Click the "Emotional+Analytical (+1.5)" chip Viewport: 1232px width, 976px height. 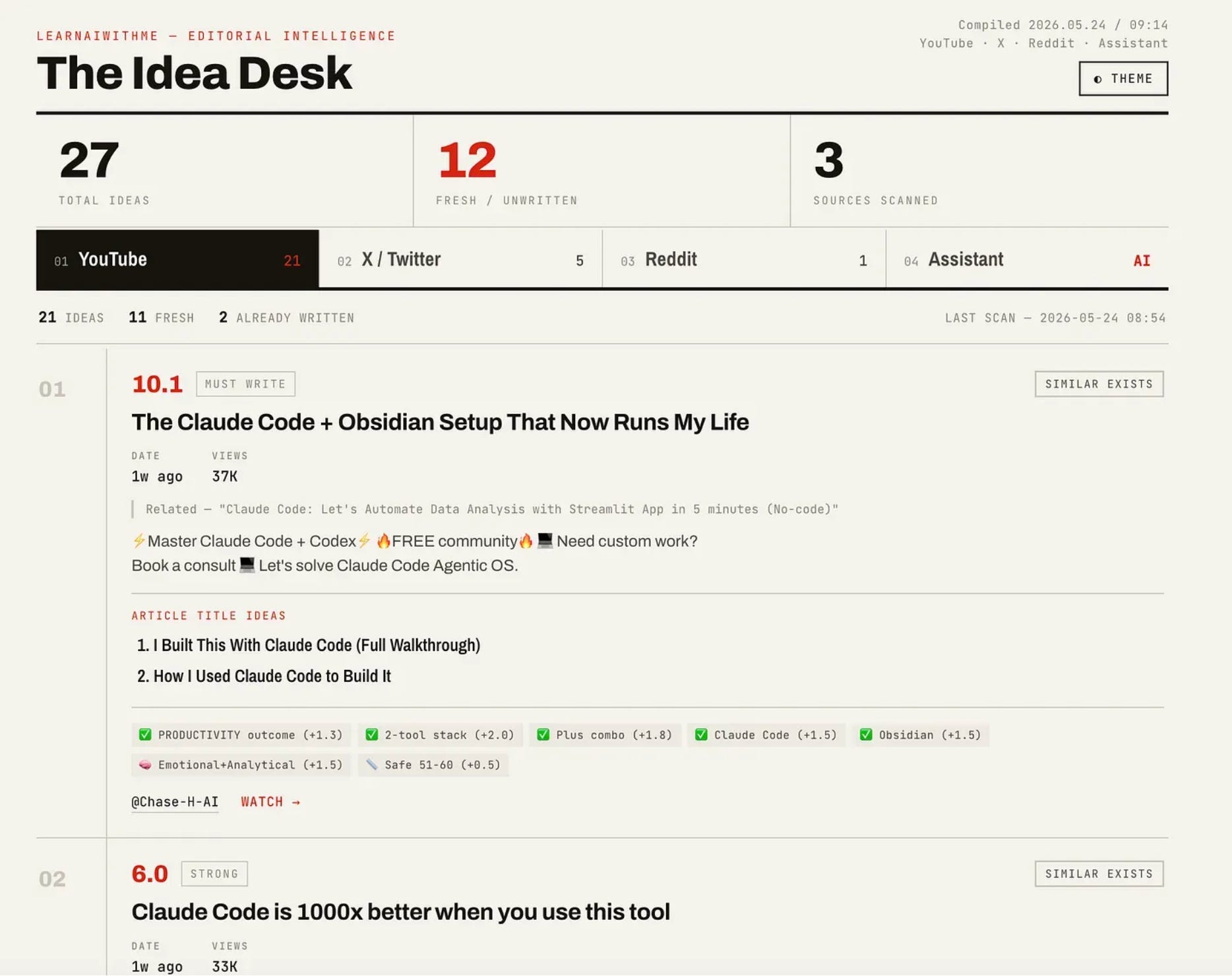click(x=241, y=765)
